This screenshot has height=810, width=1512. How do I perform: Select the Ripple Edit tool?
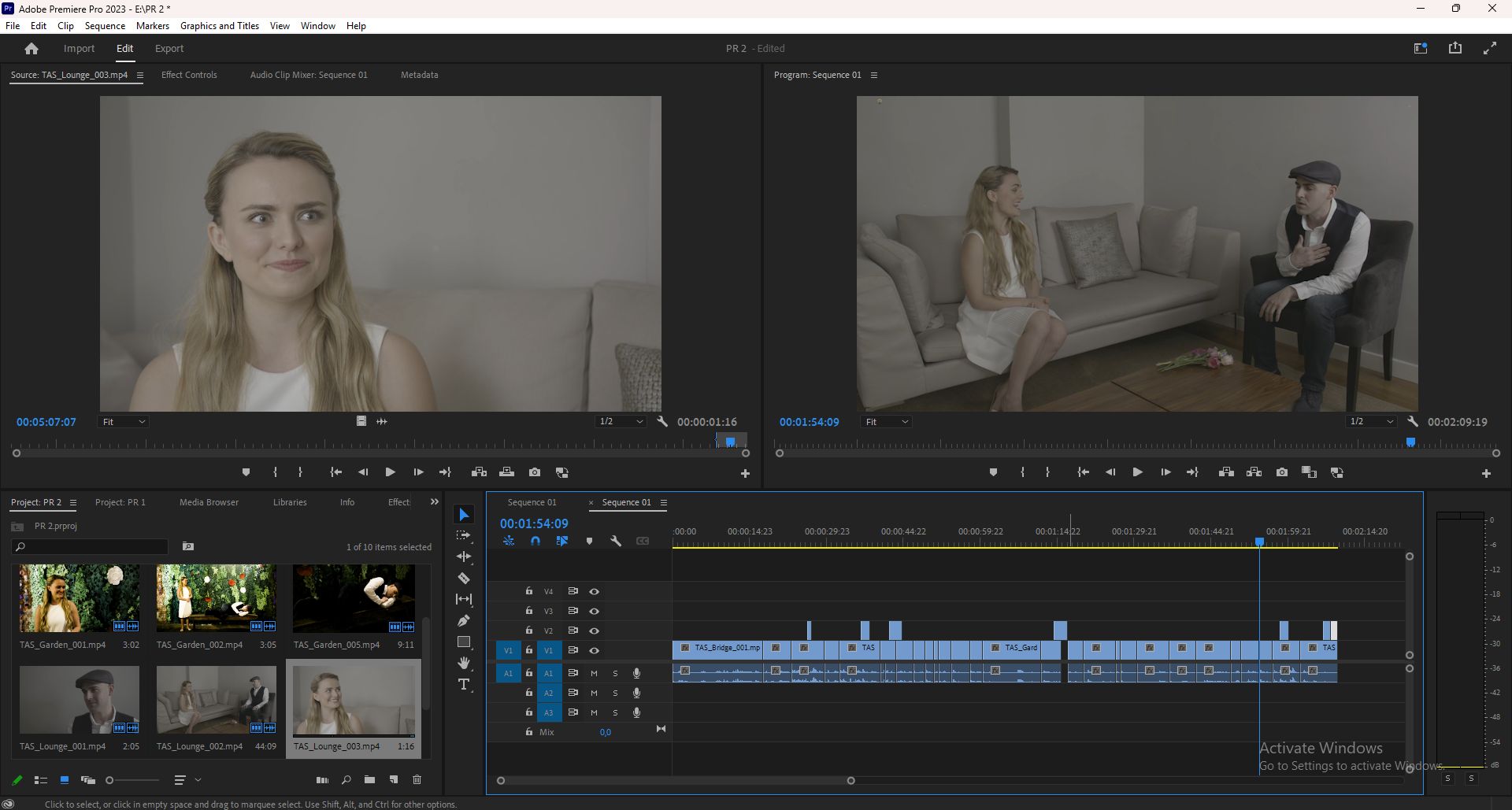(464, 557)
